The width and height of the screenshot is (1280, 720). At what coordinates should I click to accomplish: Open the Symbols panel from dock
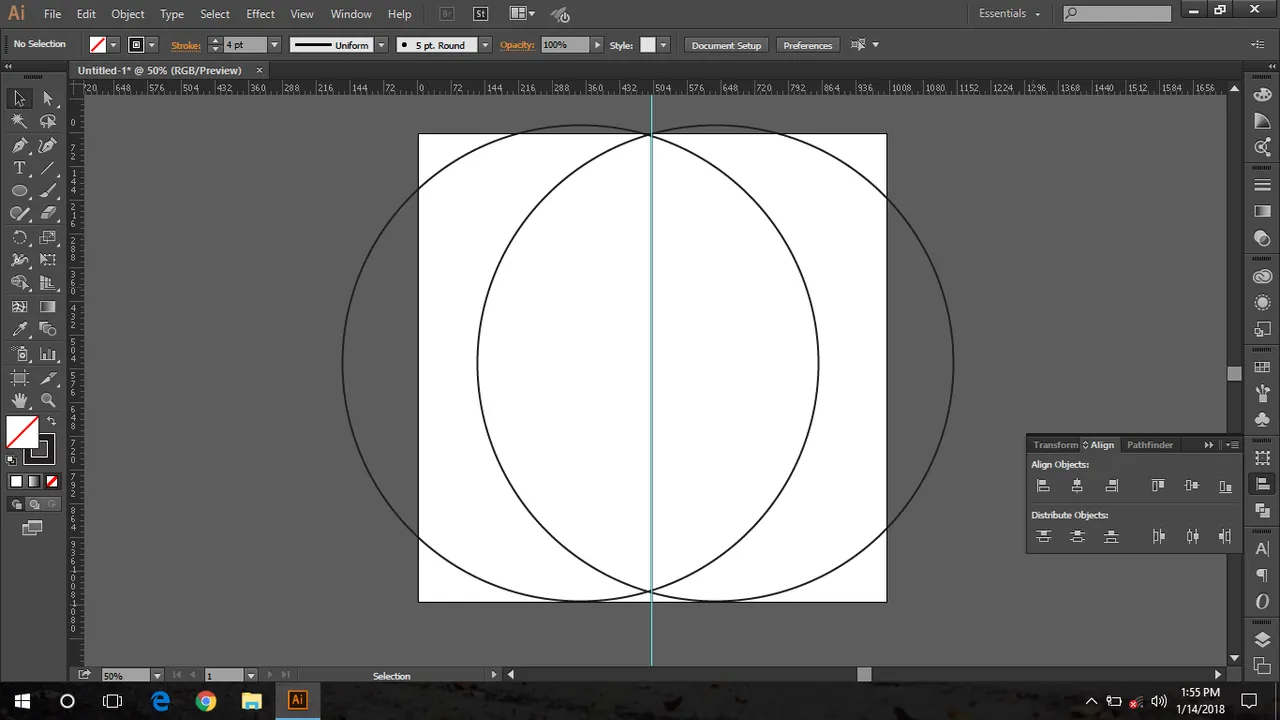click(1262, 420)
